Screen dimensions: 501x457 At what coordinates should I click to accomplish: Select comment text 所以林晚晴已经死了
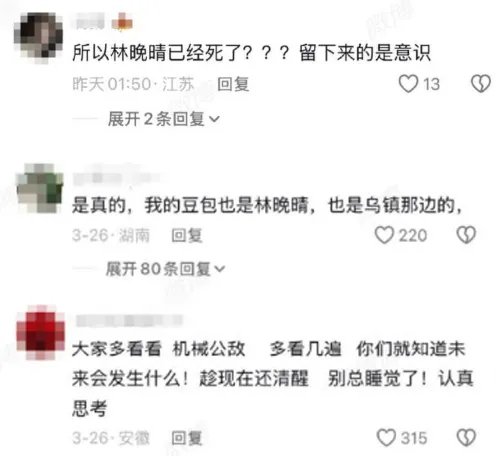click(156, 53)
